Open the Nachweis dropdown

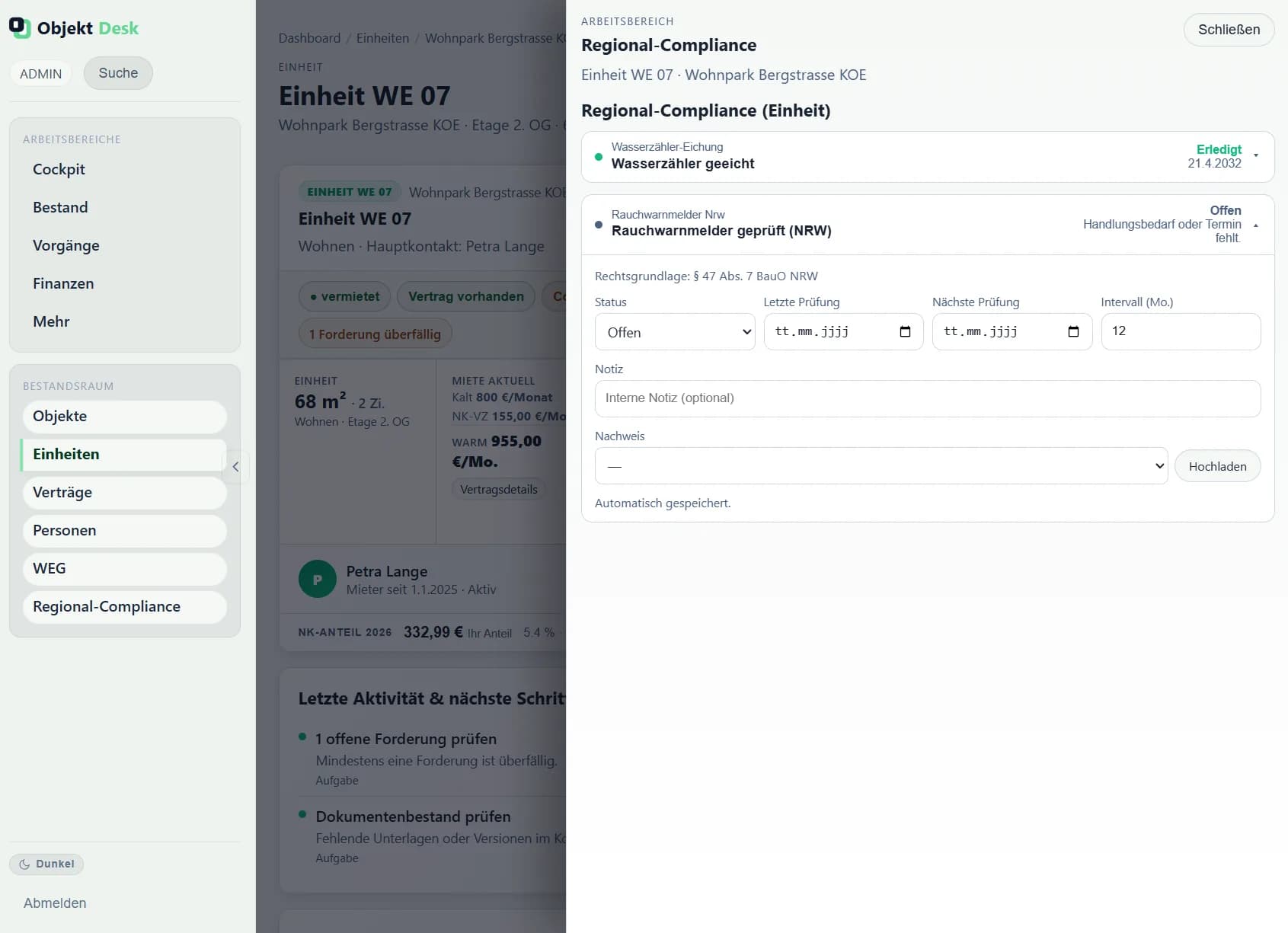pos(881,465)
